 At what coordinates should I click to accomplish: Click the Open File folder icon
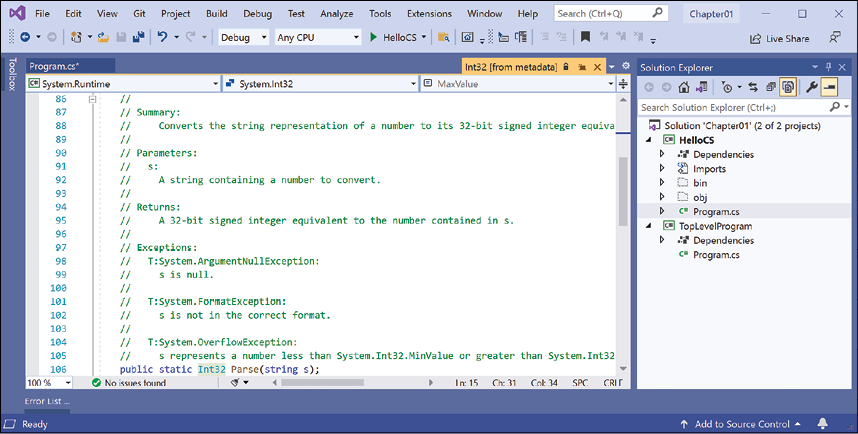[x=103, y=37]
